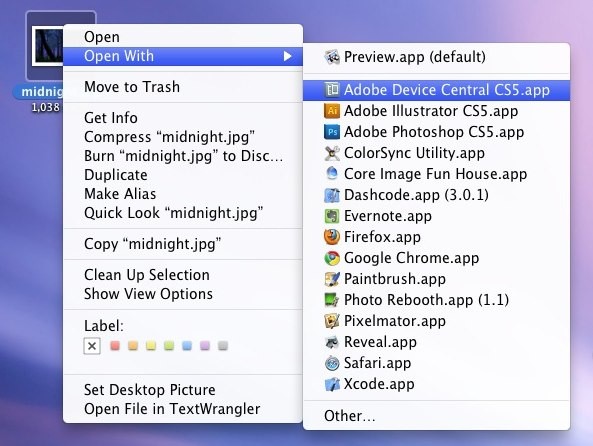
Task: Expand the Open With submenu arrow
Action: click(288, 56)
